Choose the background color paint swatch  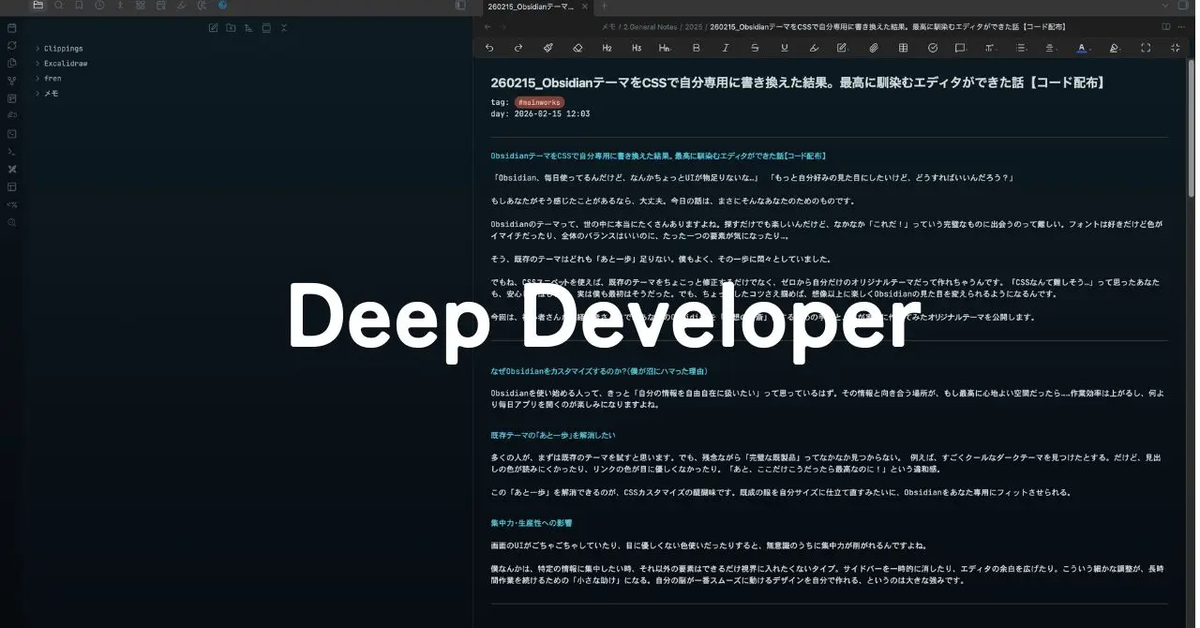(x=1114, y=47)
